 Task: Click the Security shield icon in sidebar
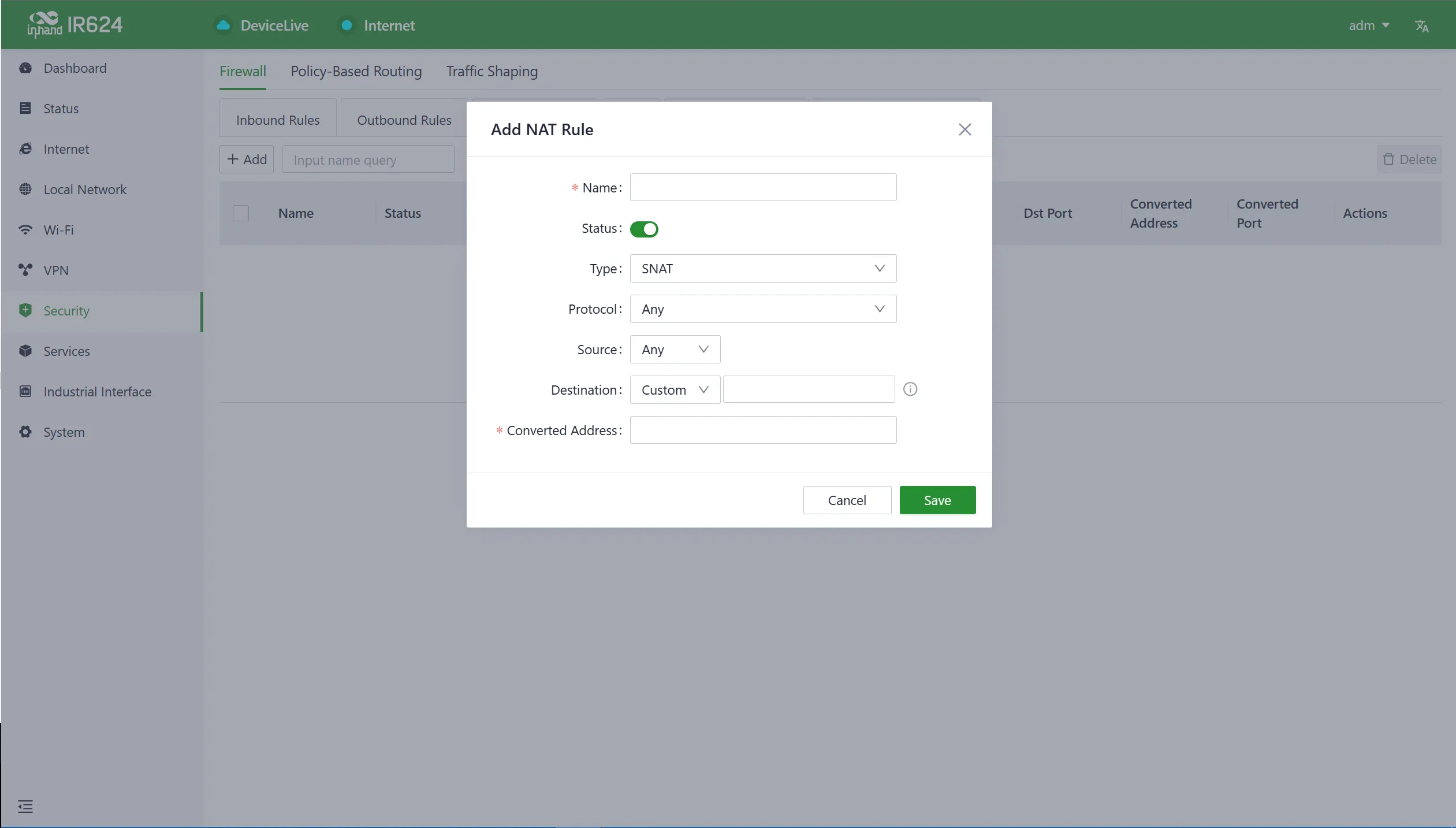(x=25, y=311)
